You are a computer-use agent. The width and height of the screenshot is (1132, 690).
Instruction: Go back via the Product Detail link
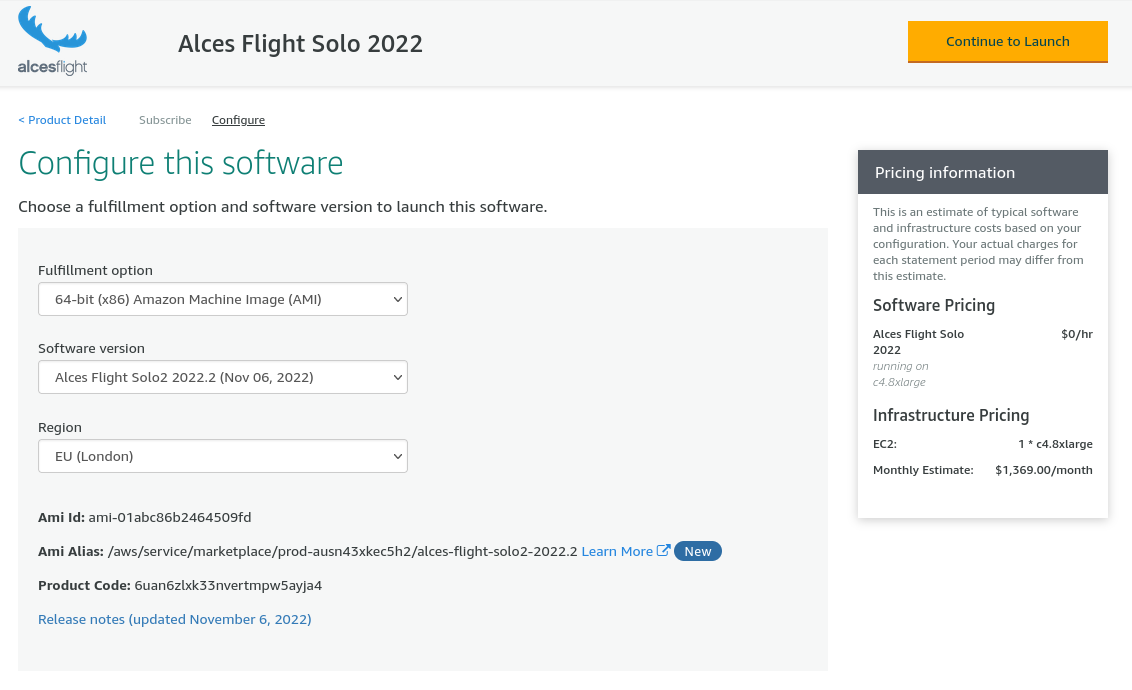[x=62, y=120]
